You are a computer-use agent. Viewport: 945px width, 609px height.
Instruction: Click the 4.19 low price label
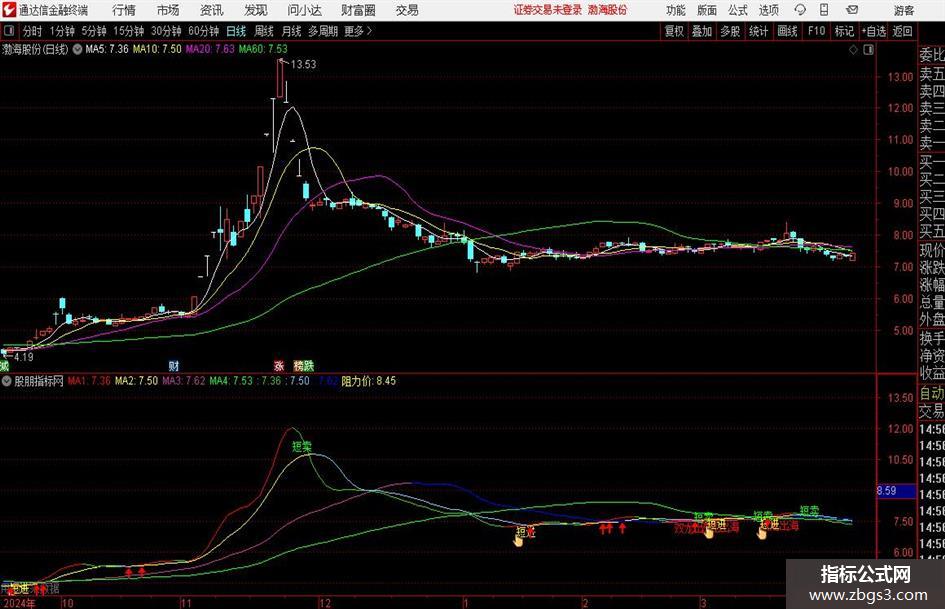pos(23,357)
